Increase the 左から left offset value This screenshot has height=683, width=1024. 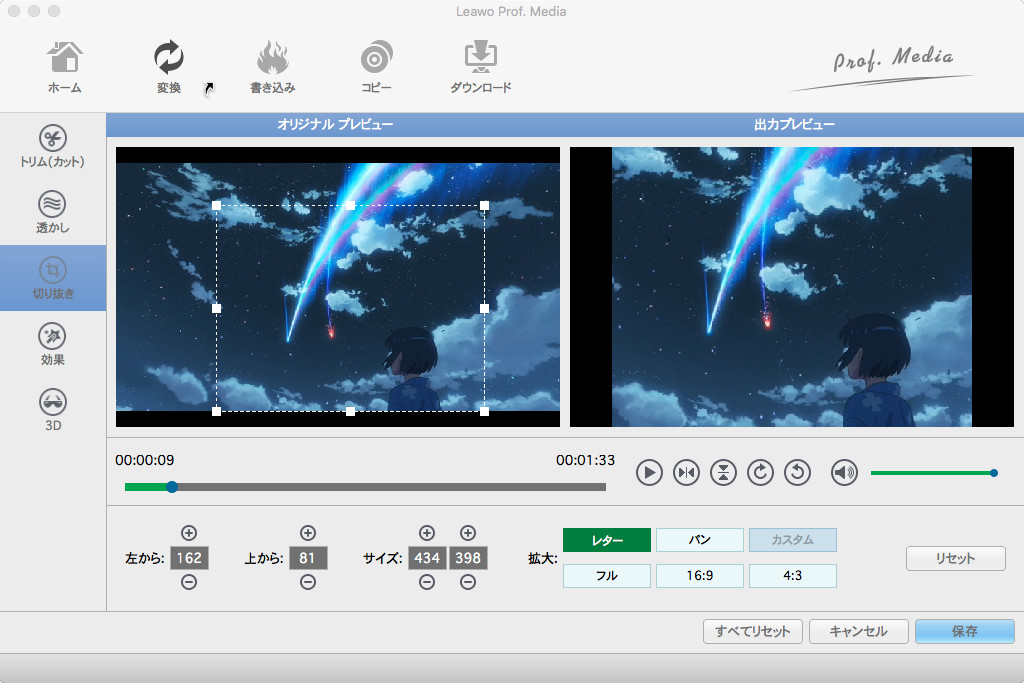189,533
